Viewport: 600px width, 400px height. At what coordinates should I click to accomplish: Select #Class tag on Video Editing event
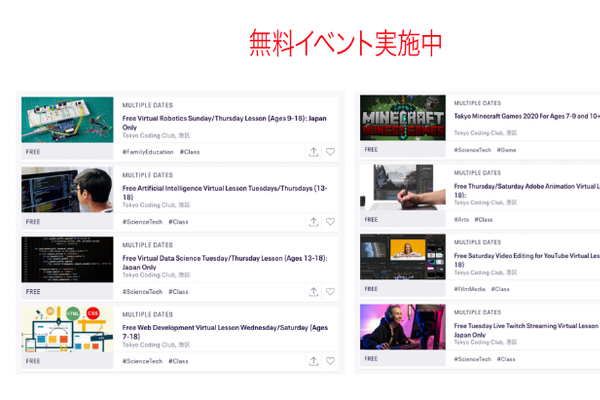(500, 289)
